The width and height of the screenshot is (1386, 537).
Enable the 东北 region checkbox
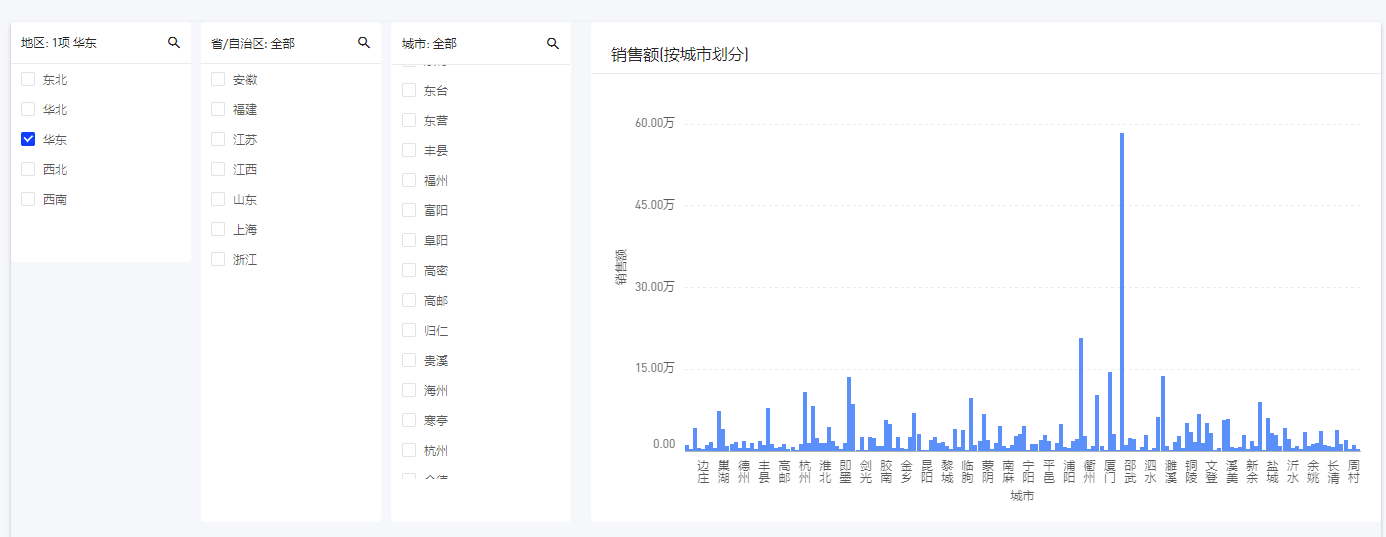coord(28,79)
